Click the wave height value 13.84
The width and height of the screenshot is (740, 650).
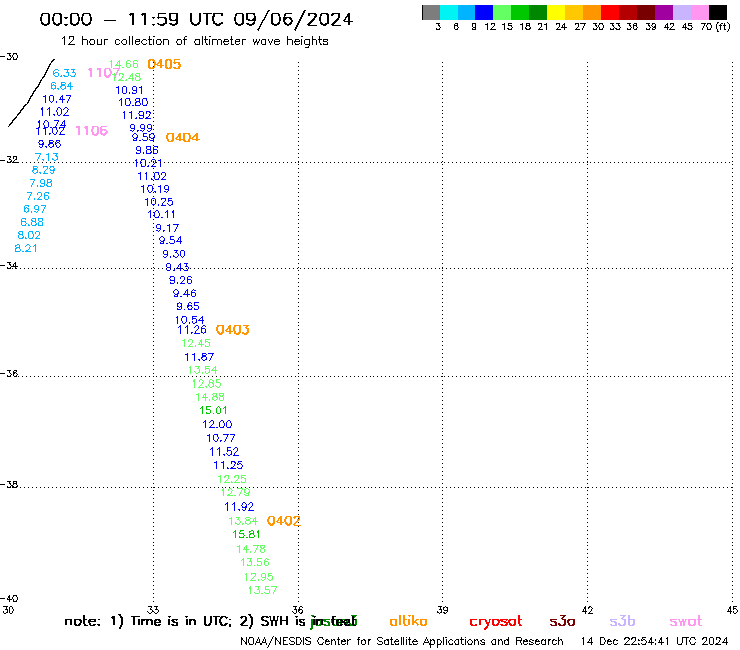(x=244, y=521)
